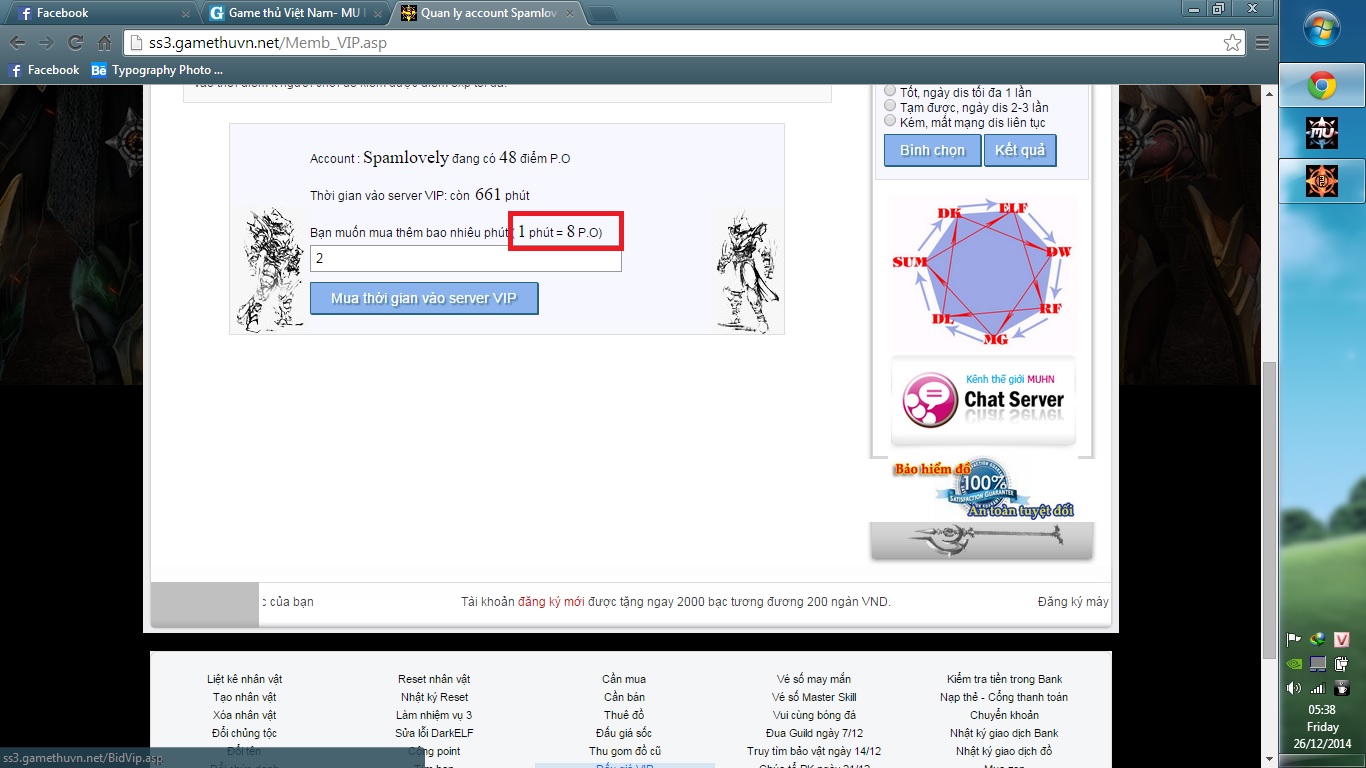The height and width of the screenshot is (768, 1366).
Task: Open the Thu gom đồ cũ link
Action: (x=624, y=751)
